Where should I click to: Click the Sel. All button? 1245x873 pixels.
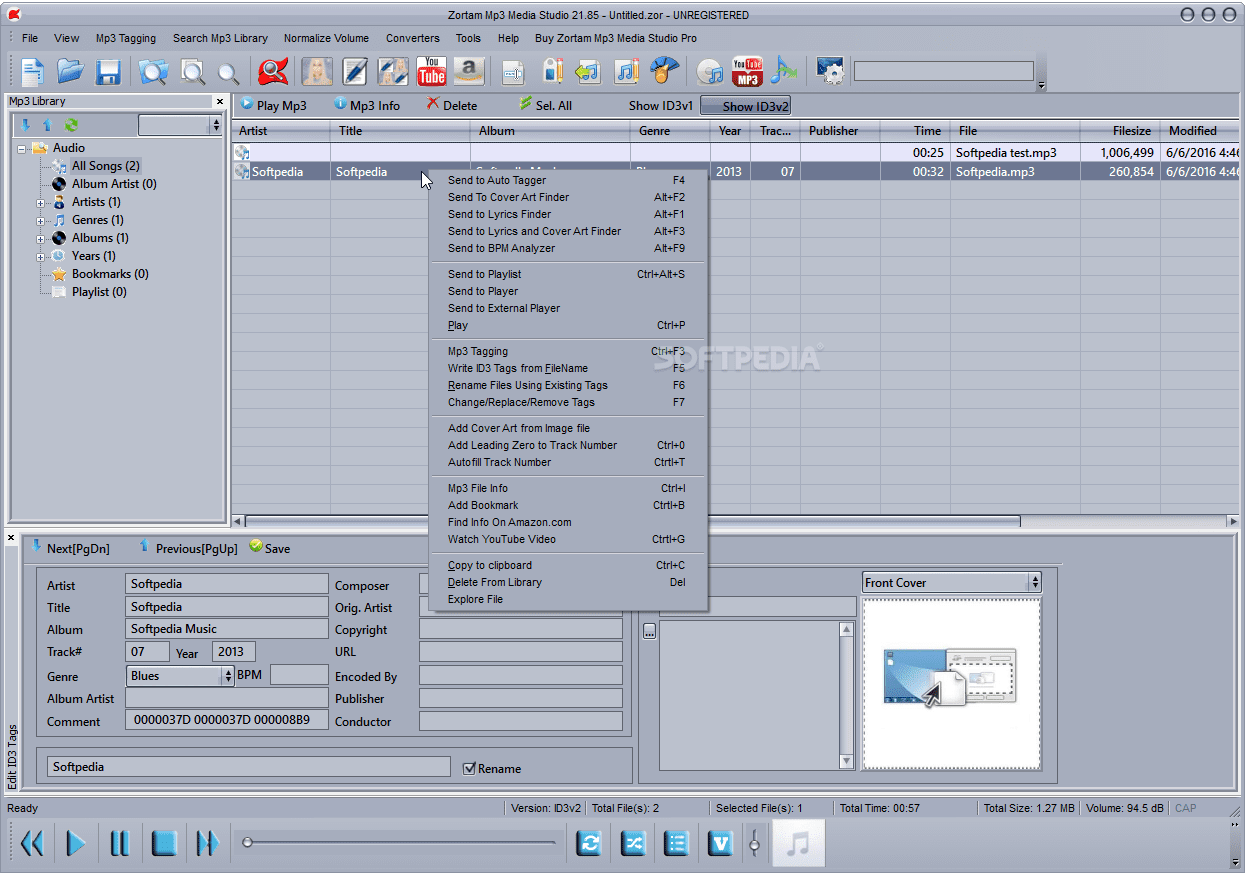tap(546, 105)
